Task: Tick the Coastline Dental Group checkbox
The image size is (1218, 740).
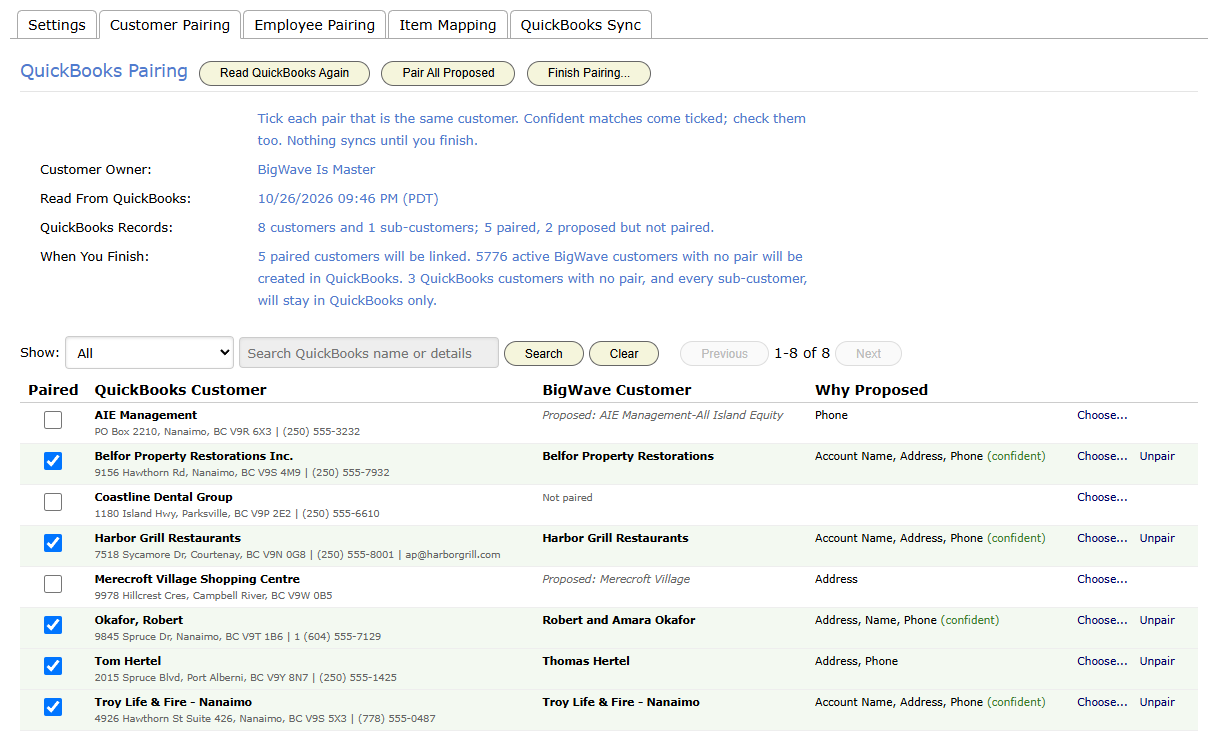Action: (x=53, y=502)
